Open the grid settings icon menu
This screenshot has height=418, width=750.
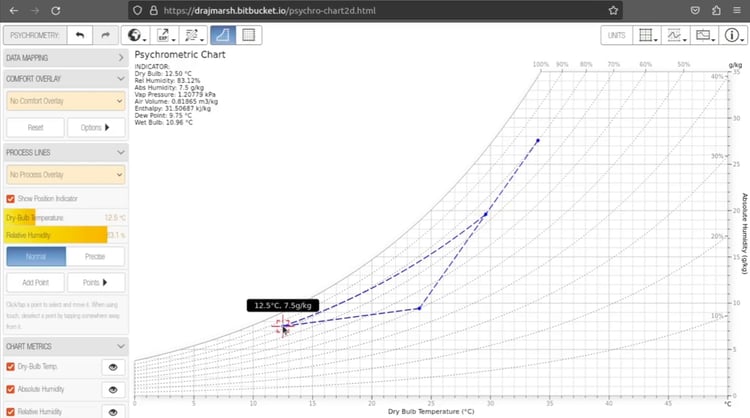pos(647,35)
